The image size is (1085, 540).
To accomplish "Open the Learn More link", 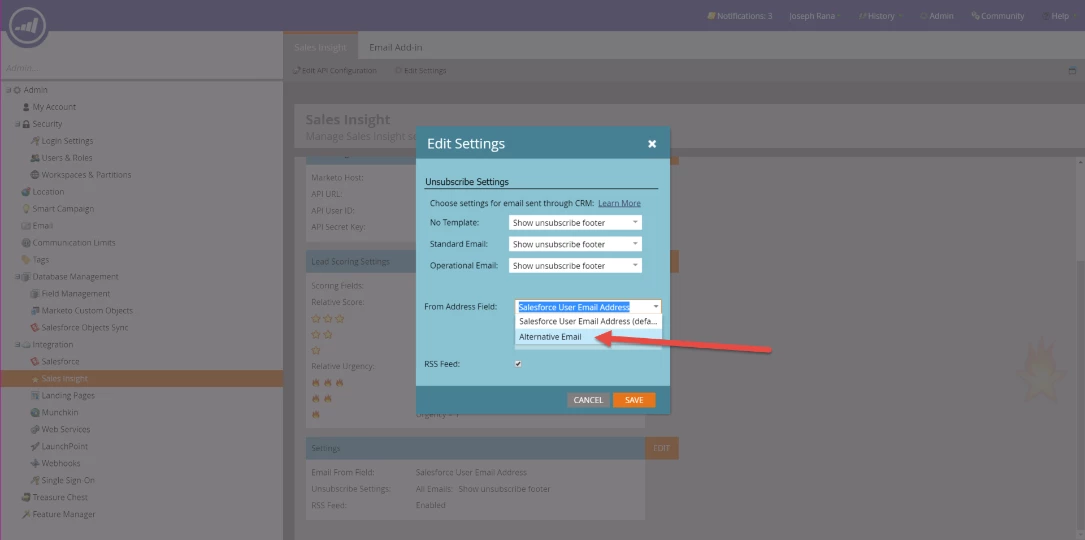I will coord(619,203).
